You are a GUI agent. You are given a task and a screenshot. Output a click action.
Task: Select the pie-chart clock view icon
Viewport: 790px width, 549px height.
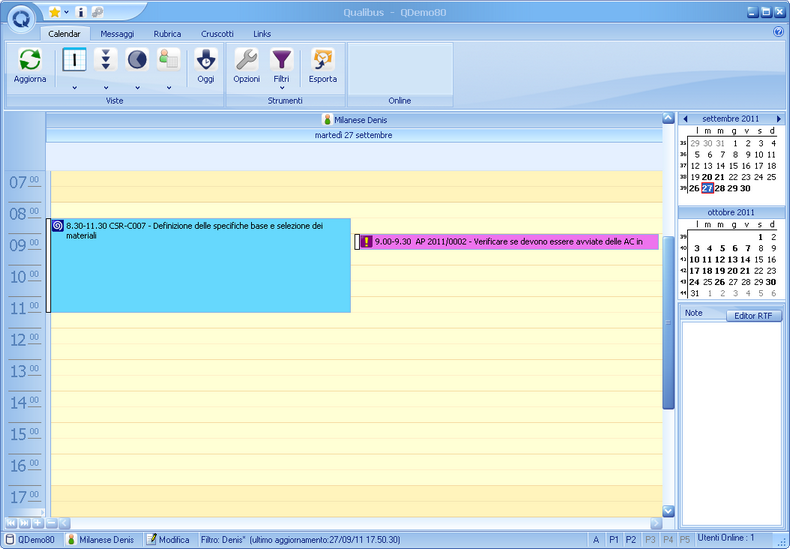(137, 59)
